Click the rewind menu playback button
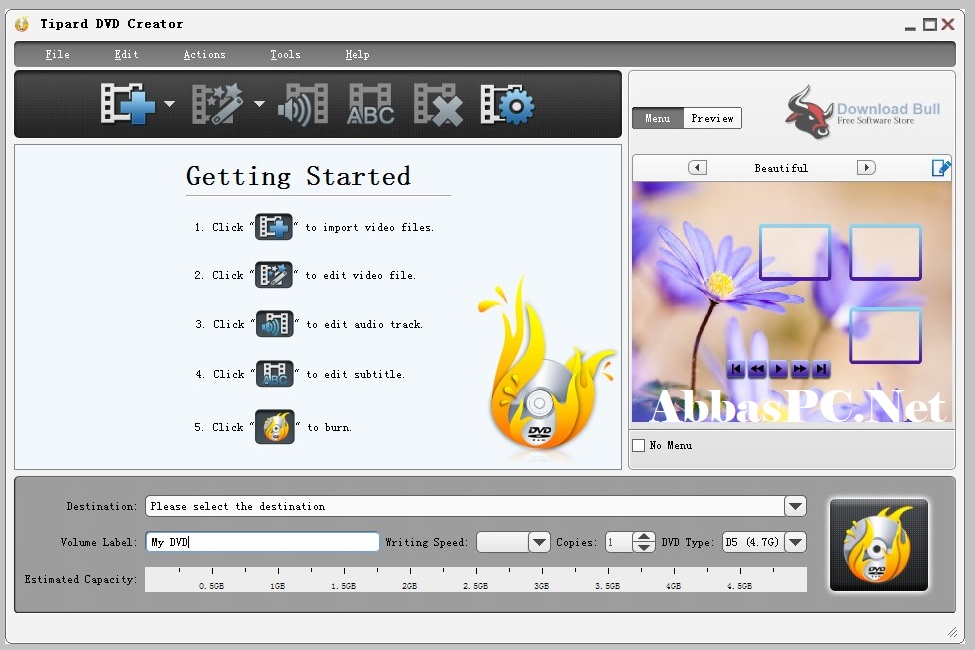 coord(757,369)
